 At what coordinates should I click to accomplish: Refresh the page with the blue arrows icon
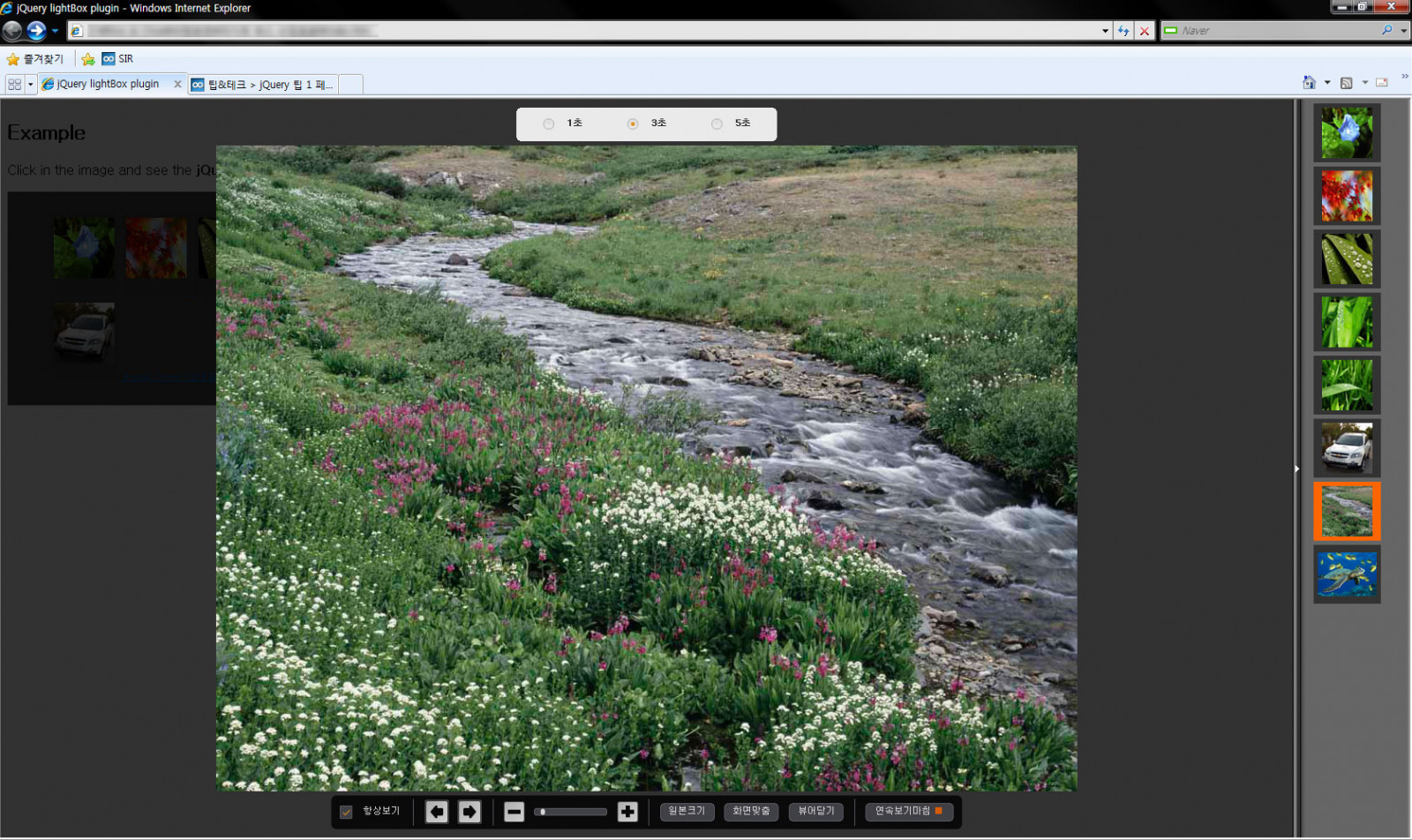1123,31
